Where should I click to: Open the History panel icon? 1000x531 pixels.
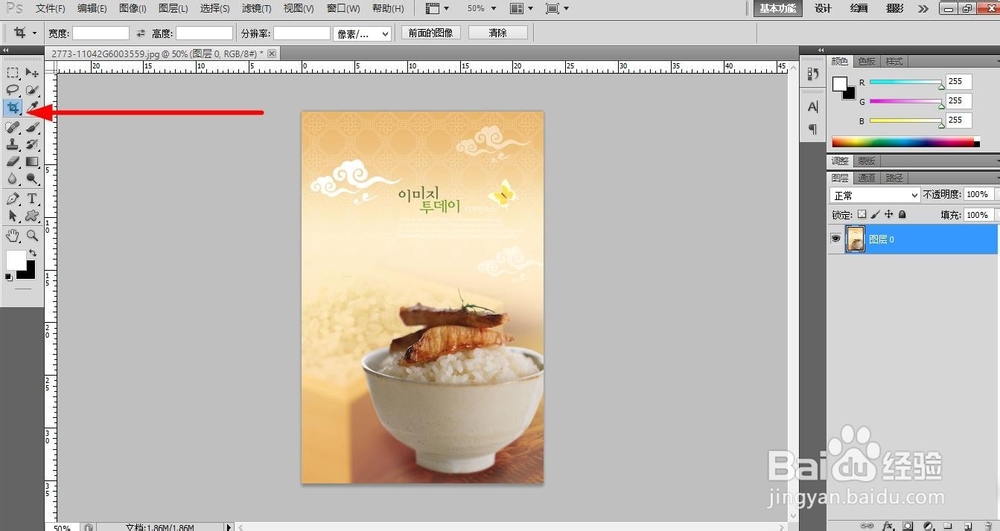coord(812,75)
